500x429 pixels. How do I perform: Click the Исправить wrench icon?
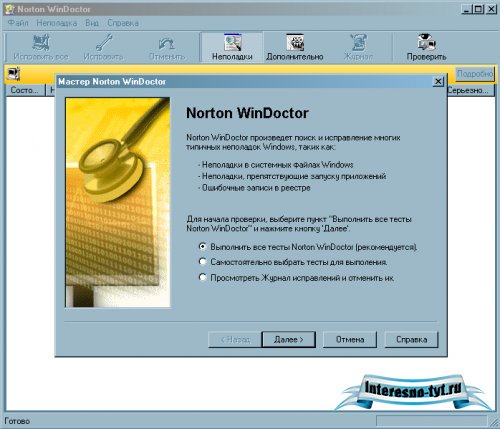pyautogui.click(x=104, y=43)
